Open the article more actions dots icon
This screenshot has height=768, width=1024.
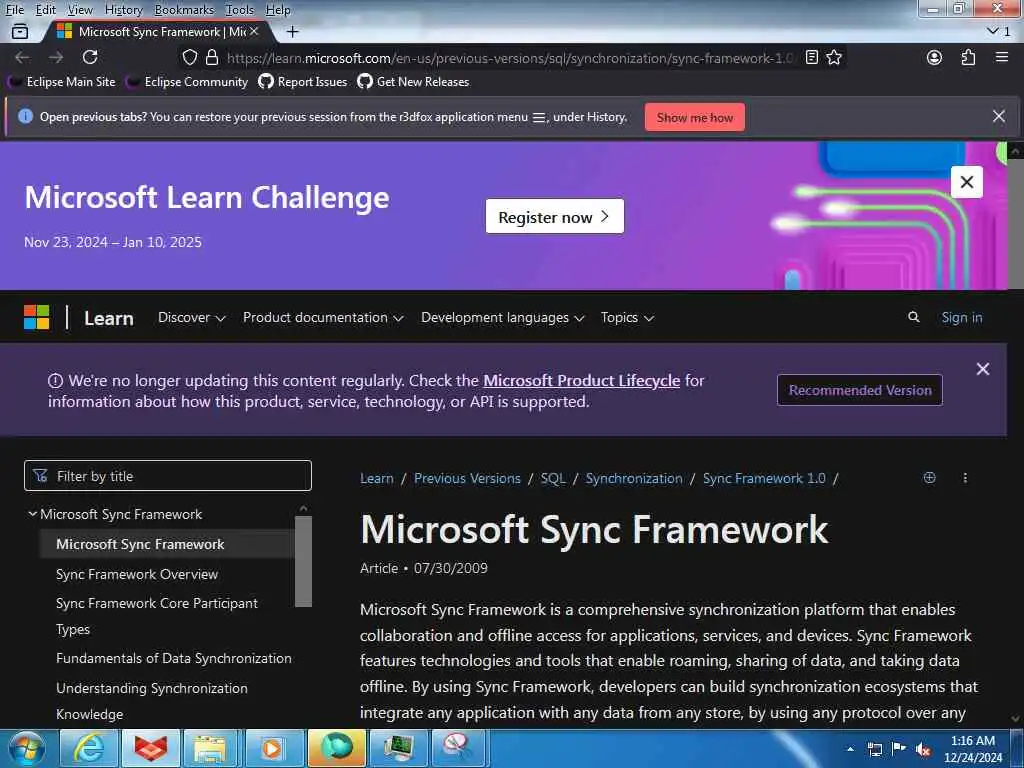[965, 477]
